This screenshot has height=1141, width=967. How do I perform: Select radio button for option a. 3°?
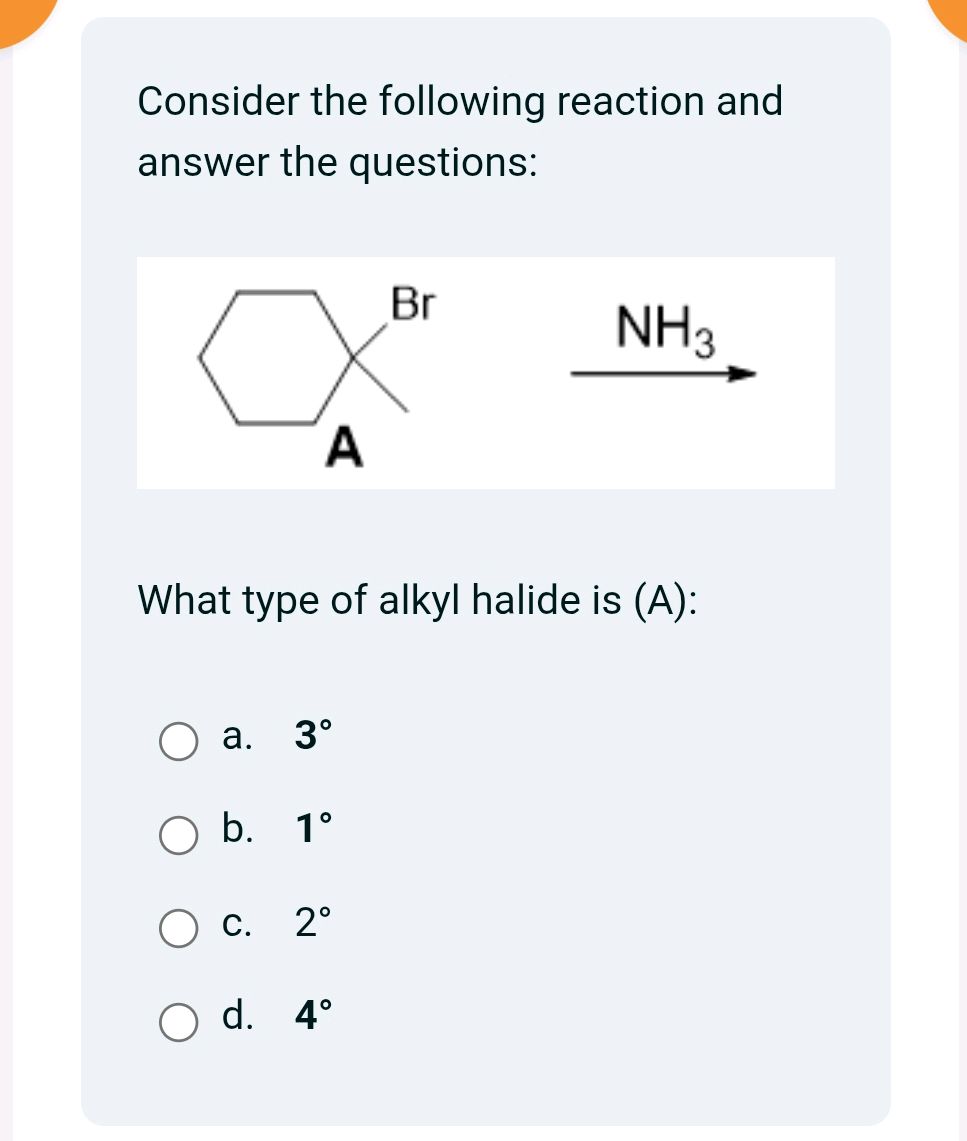tap(180, 742)
